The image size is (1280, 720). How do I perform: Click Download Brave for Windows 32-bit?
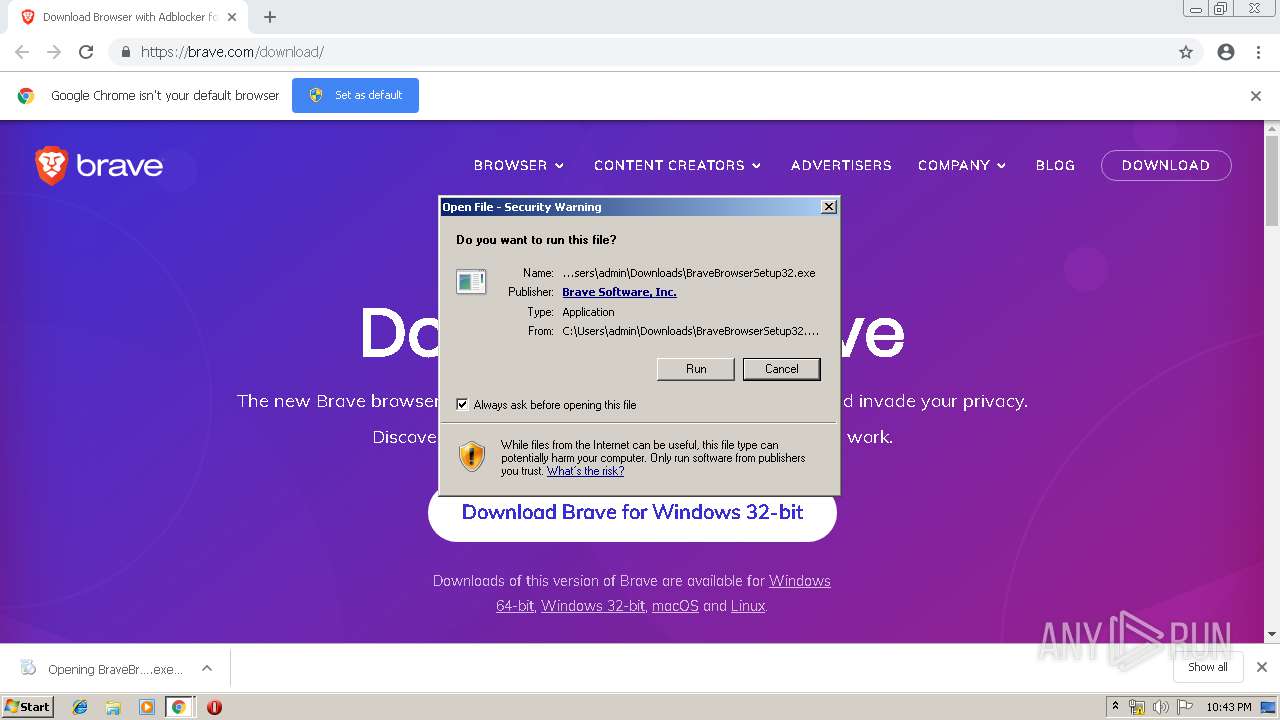[x=632, y=512]
